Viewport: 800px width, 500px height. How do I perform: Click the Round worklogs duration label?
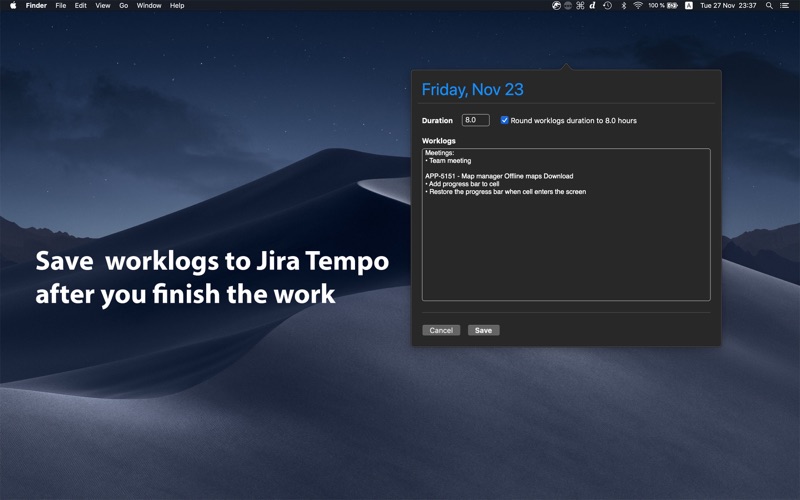click(573, 121)
